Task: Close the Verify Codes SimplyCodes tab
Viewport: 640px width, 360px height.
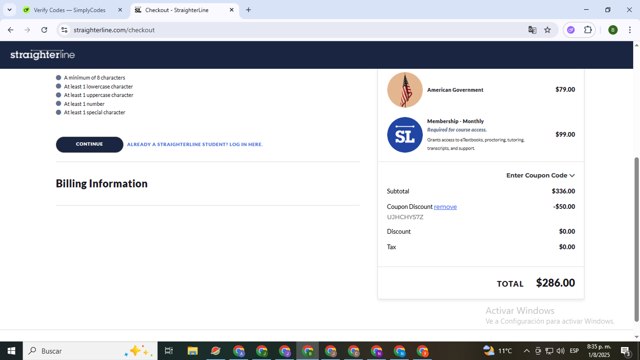Action: coord(120,10)
